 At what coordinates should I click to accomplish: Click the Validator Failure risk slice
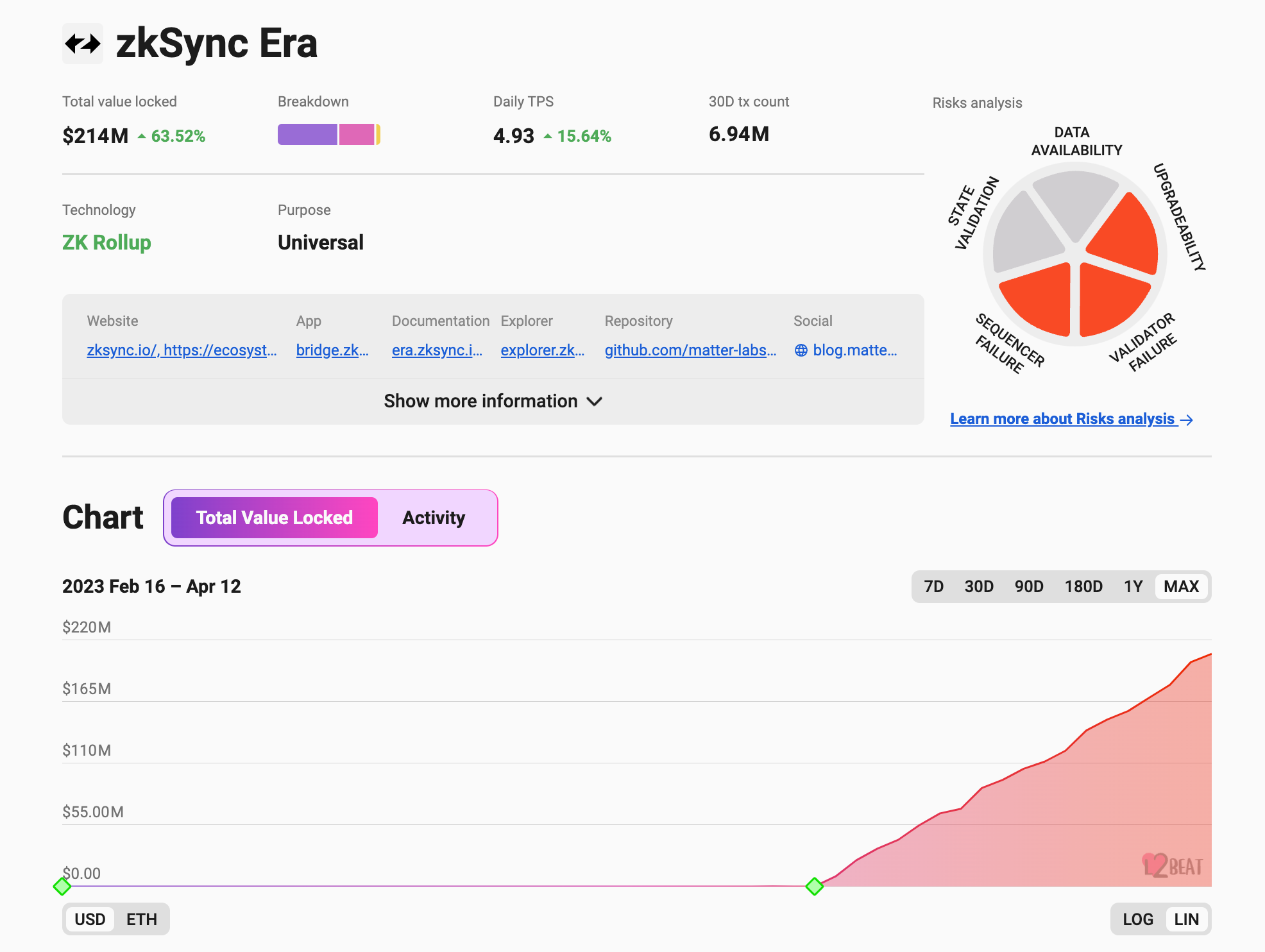(1110, 298)
